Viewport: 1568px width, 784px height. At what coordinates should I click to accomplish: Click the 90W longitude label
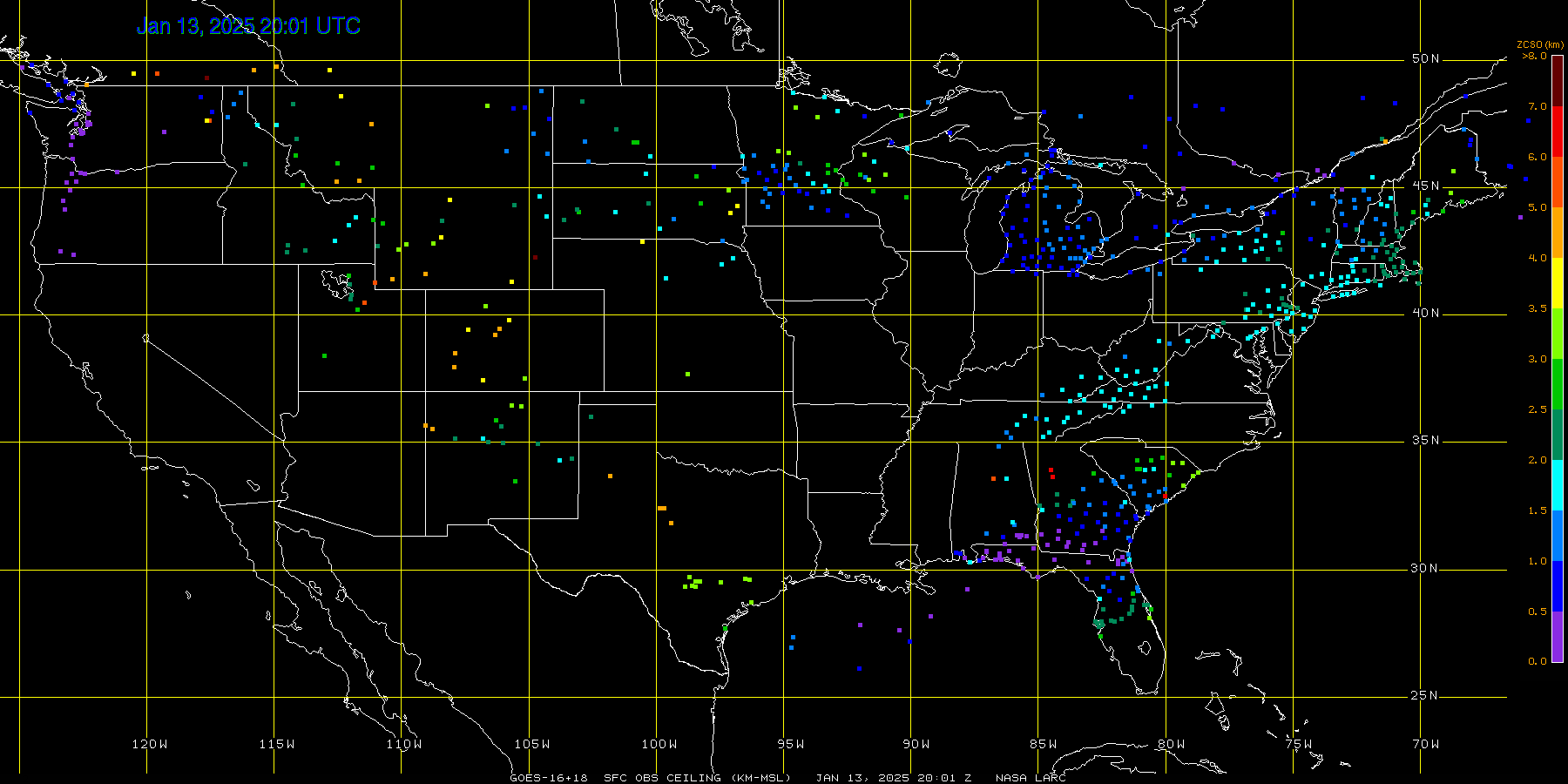(x=916, y=744)
